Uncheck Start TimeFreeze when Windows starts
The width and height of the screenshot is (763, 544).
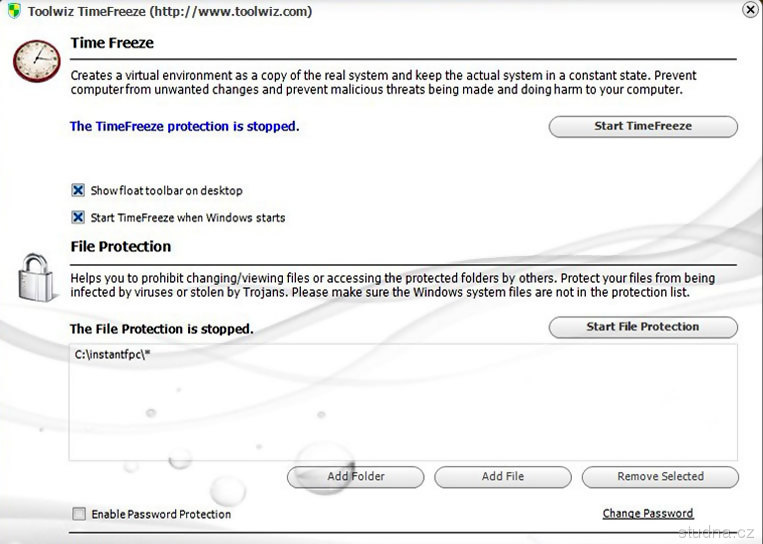click(x=78, y=217)
